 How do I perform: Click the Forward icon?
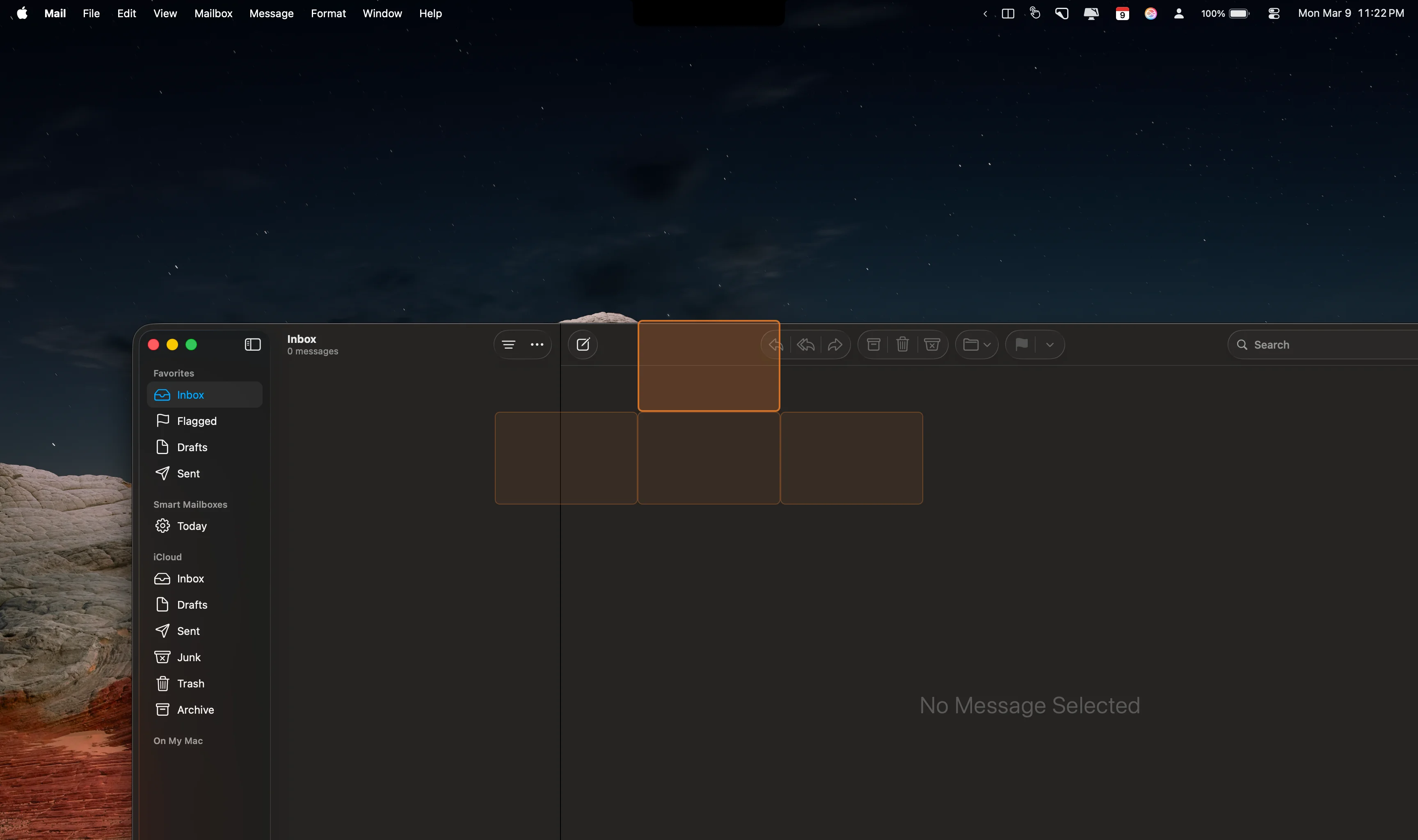[x=836, y=344]
